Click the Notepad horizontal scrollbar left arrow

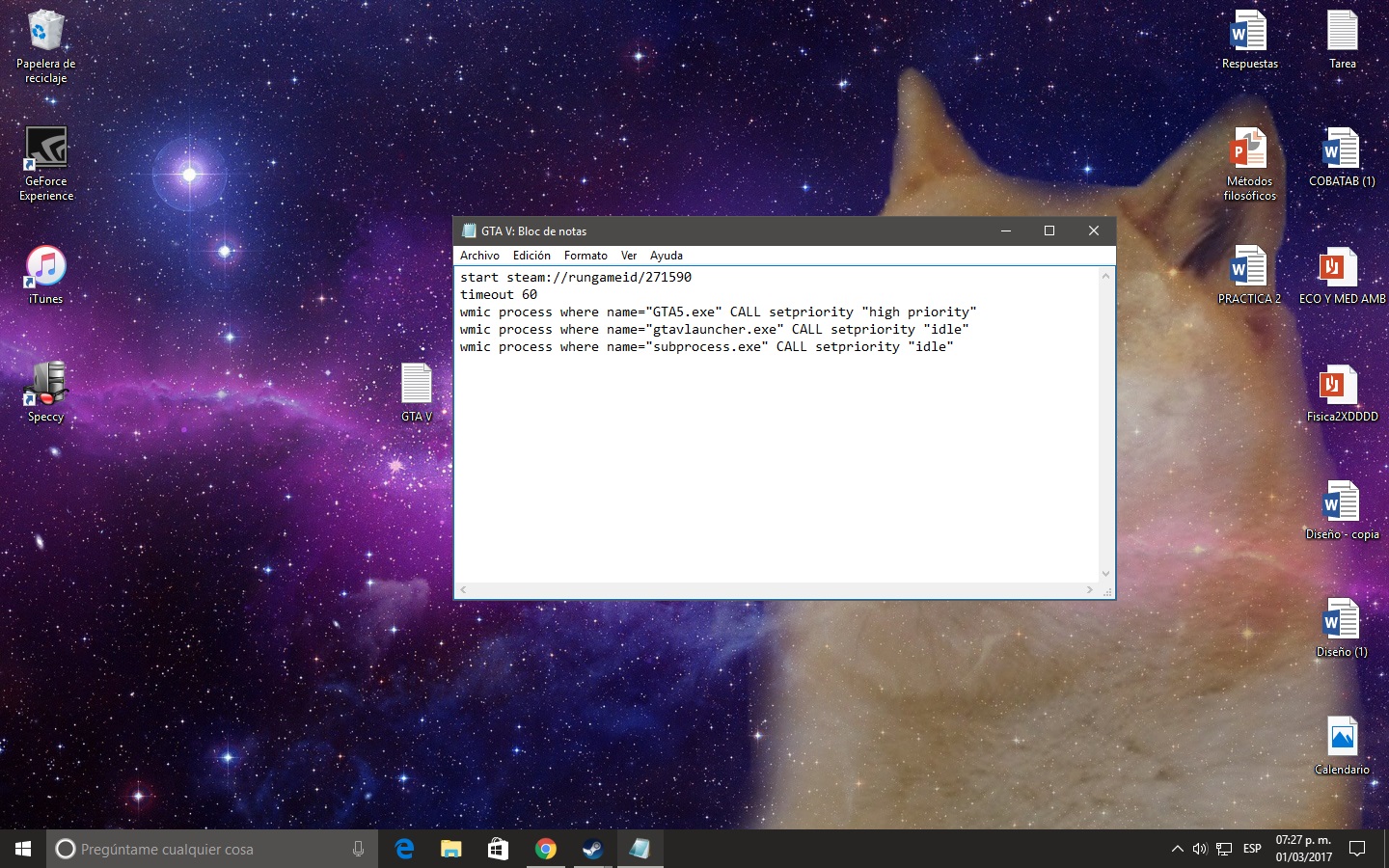coord(463,589)
